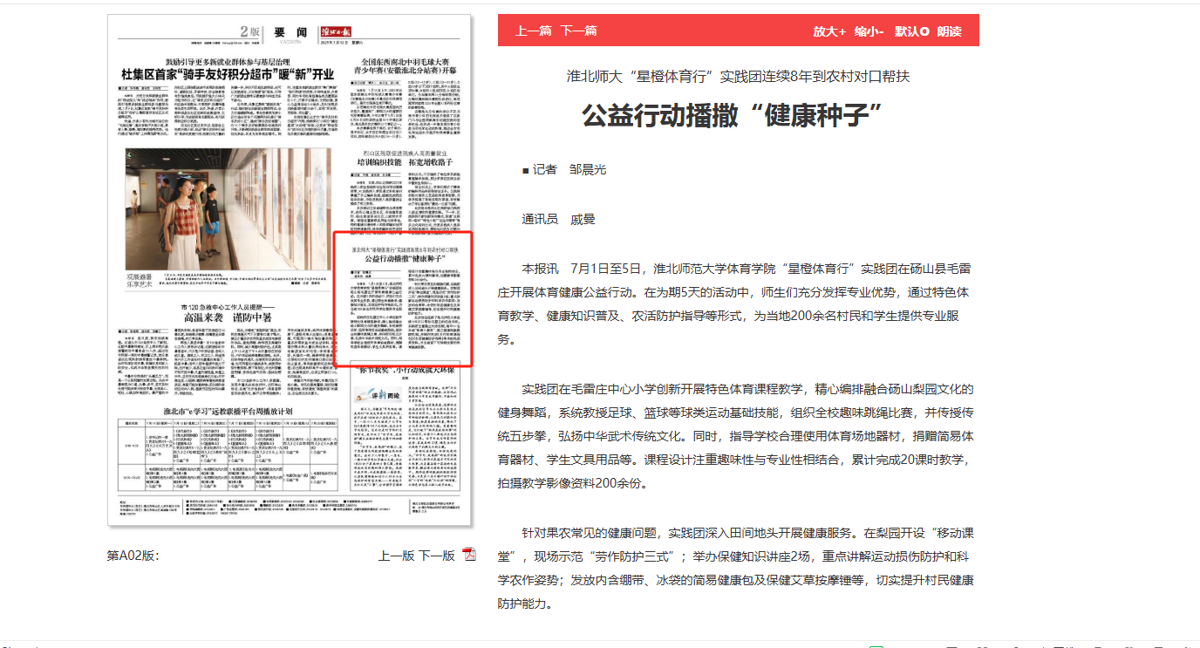Open the 培训编织技能 拓宽增收路子 article
1200x648 pixels.
click(x=405, y=161)
